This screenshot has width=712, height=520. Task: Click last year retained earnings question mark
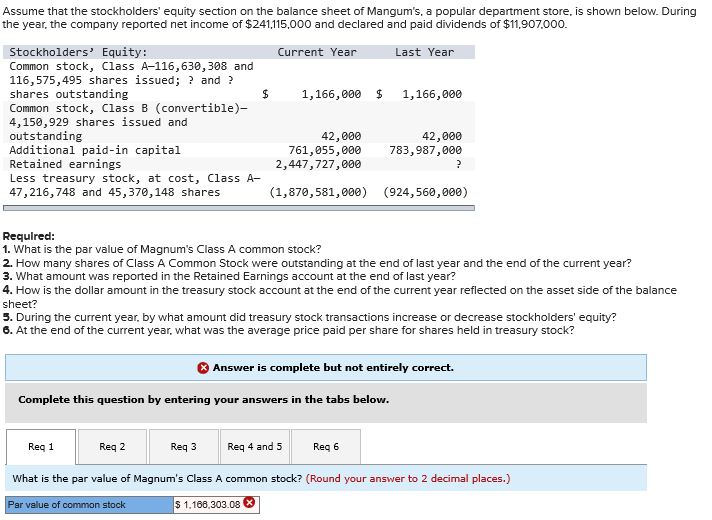coord(458,164)
